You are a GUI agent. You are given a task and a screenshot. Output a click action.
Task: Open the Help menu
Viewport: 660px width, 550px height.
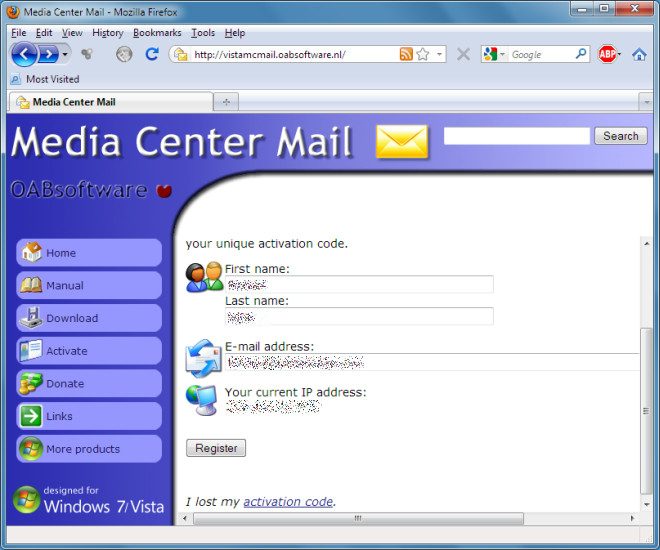coord(234,33)
